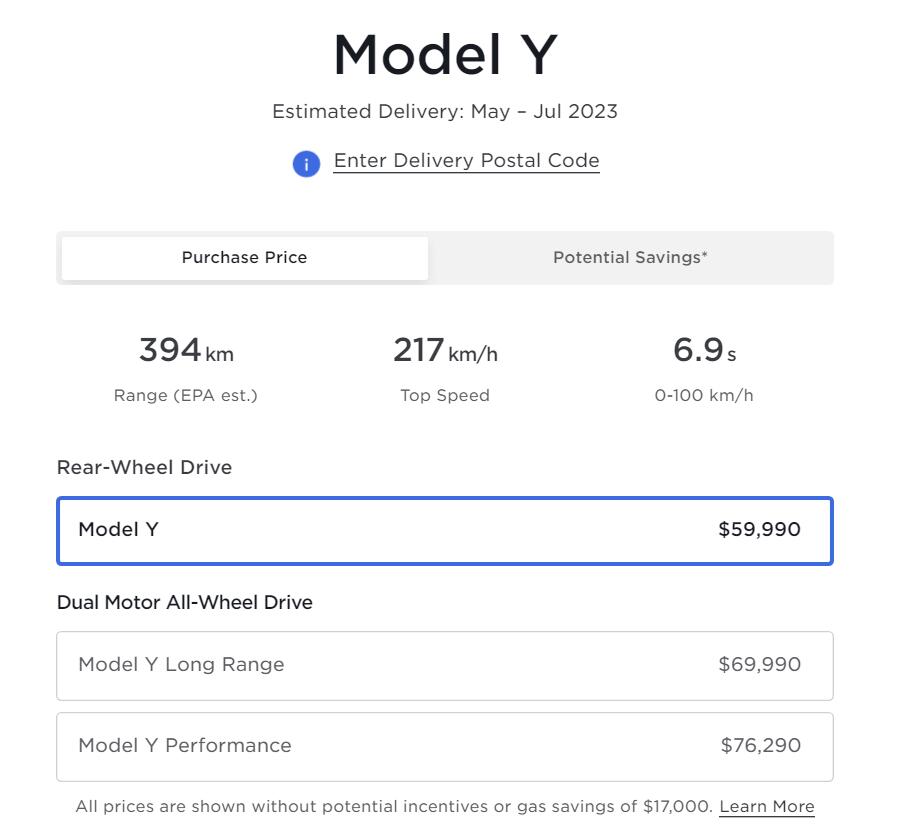Click the Model Y page heading

449,53
